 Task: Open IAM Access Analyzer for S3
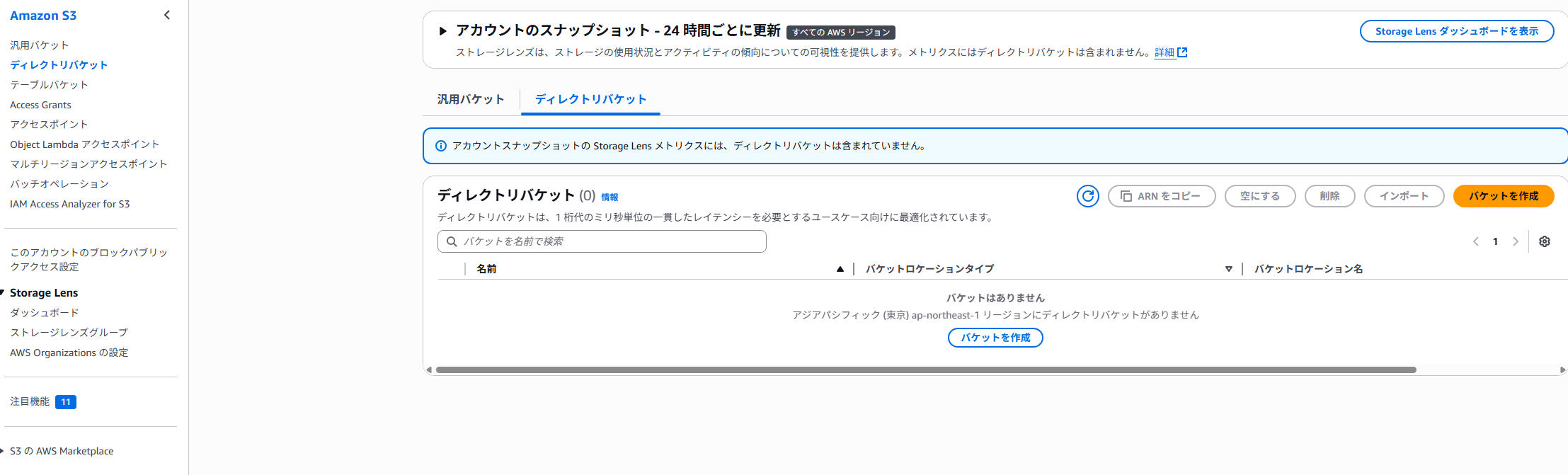70,204
